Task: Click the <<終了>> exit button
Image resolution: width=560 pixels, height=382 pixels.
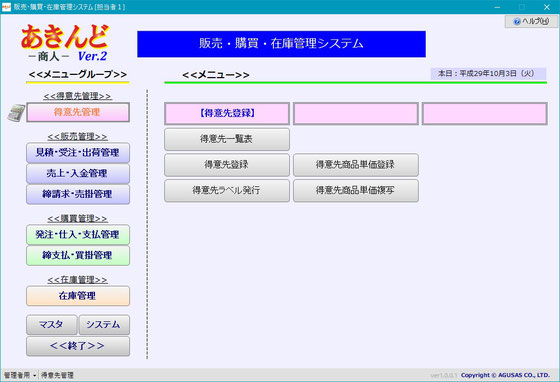Action: [x=78, y=346]
